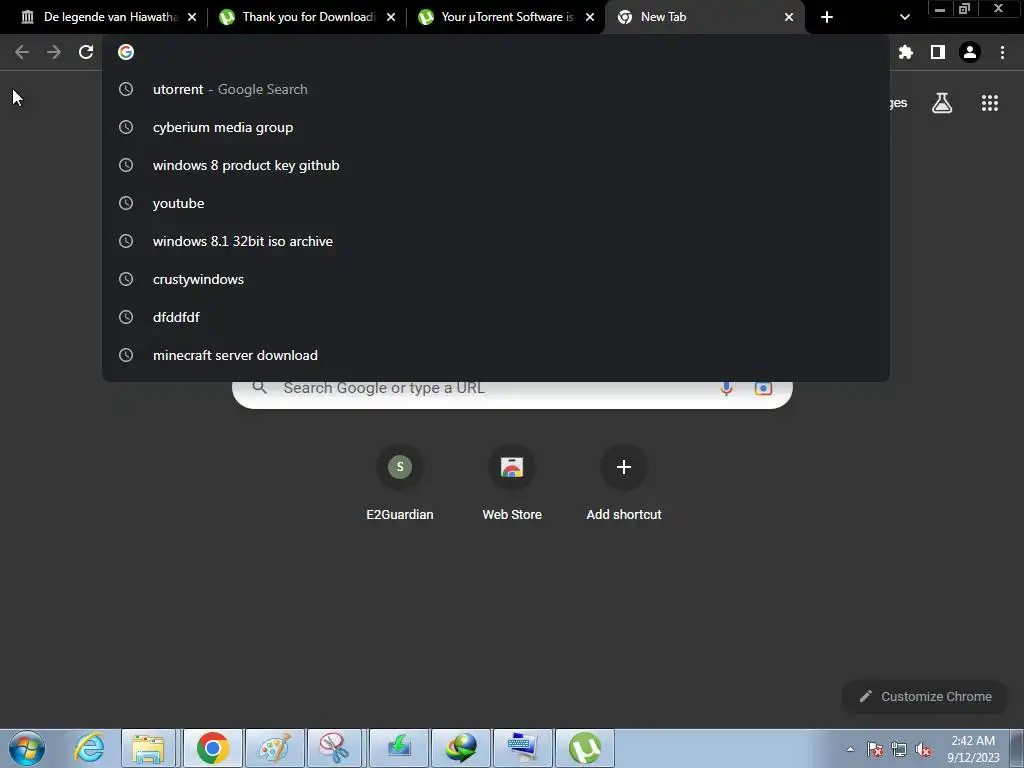Open the green download arrow taskbar app
The width and height of the screenshot is (1024, 768).
[x=399, y=748]
